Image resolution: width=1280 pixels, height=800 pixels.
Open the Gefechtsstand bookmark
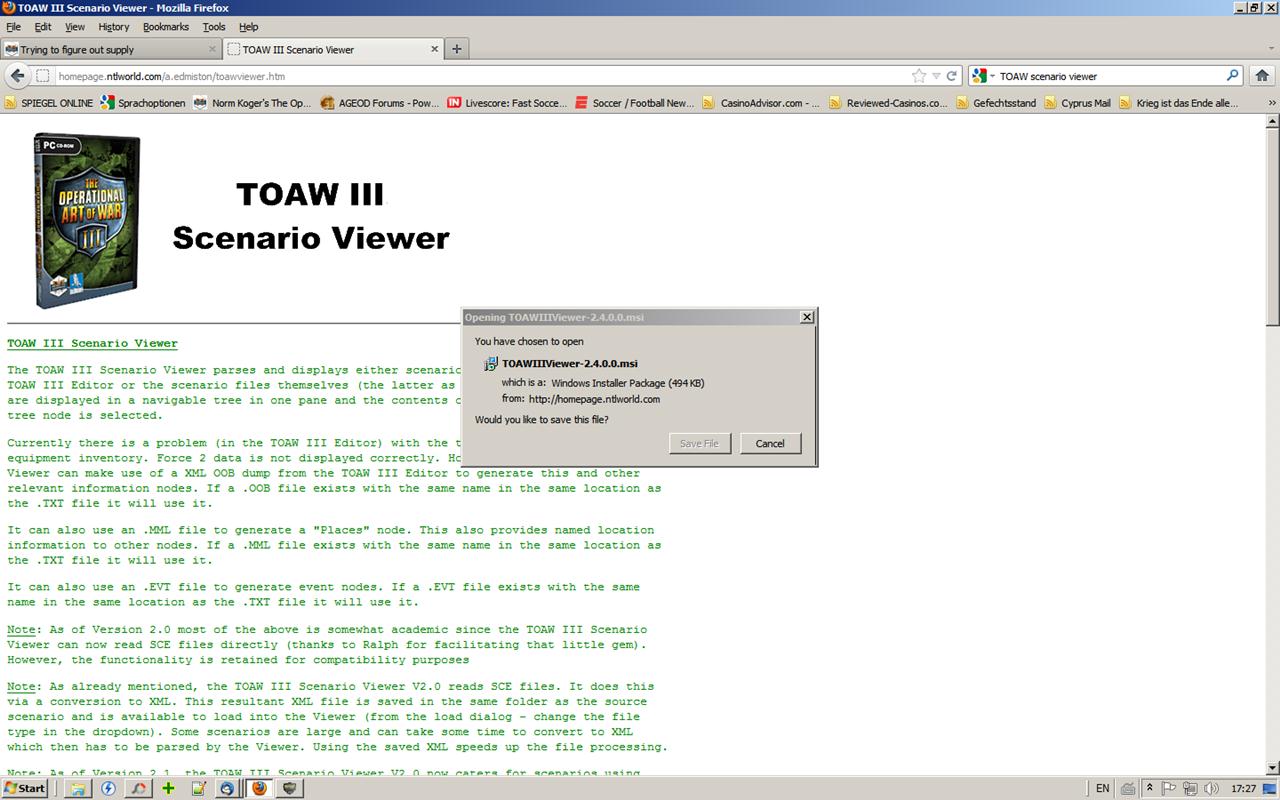click(x=996, y=103)
